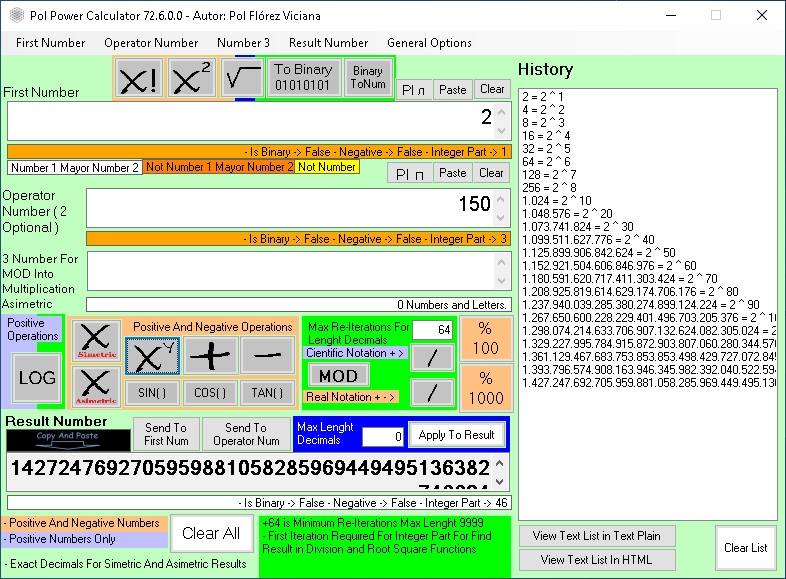Screen dimensions: 786x579
Task: Click the LOG button
Action: pos(37,377)
